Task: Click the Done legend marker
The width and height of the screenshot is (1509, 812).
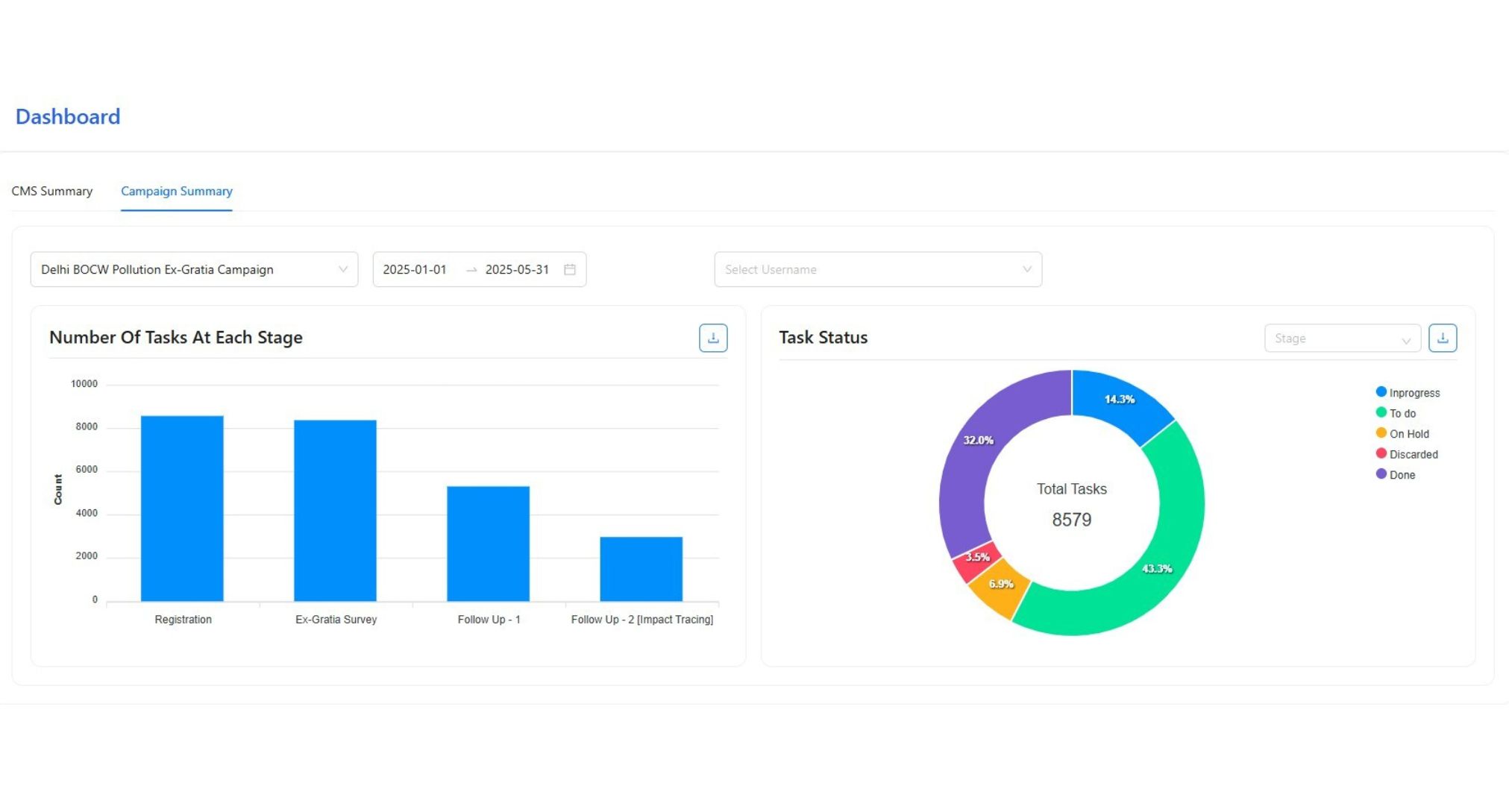Action: click(x=1381, y=473)
